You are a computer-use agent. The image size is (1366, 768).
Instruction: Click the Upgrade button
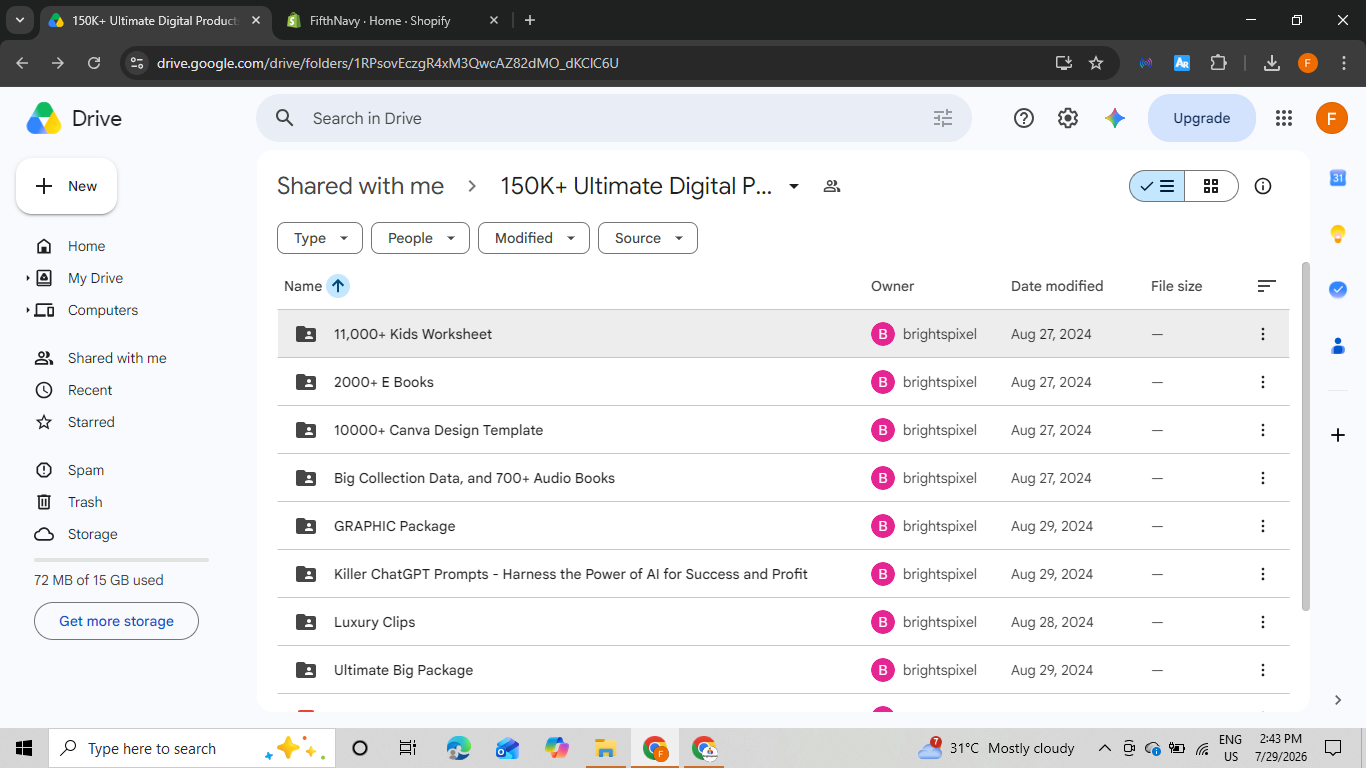1201,118
